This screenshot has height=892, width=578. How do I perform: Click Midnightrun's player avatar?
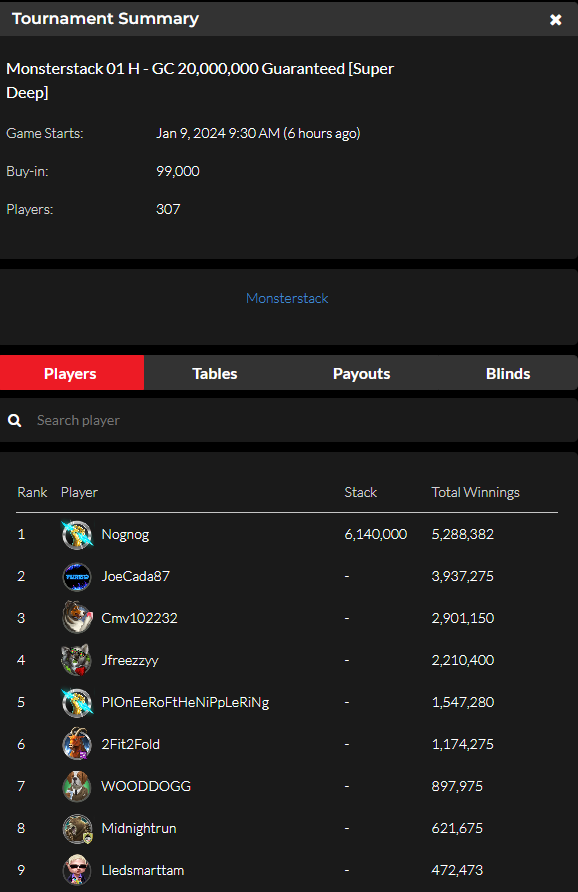pyautogui.click(x=77, y=828)
